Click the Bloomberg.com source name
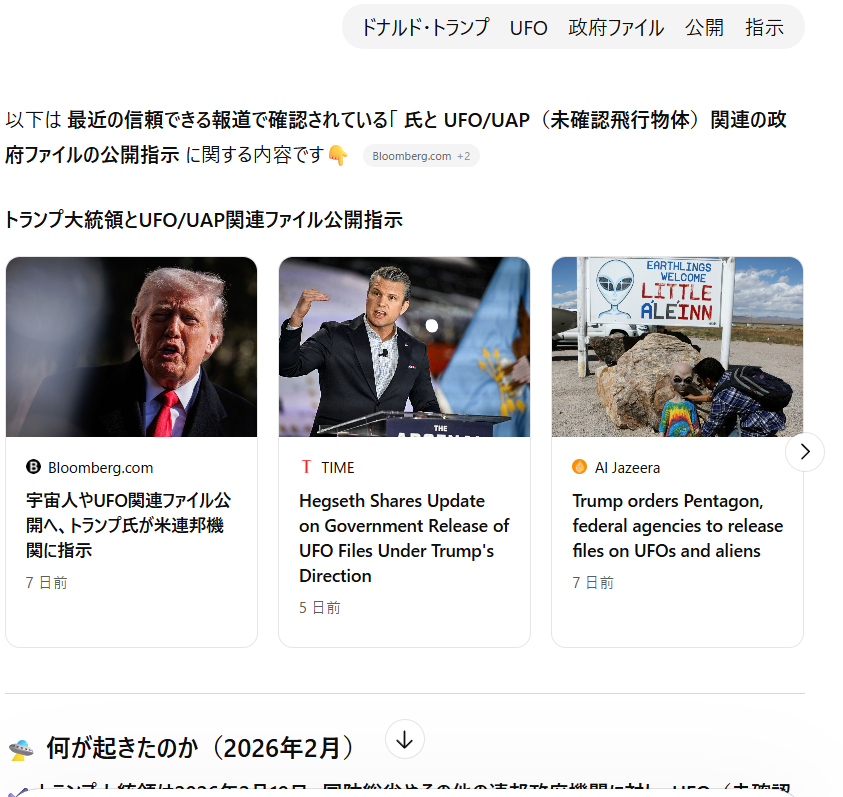The image size is (843, 797). tap(101, 468)
